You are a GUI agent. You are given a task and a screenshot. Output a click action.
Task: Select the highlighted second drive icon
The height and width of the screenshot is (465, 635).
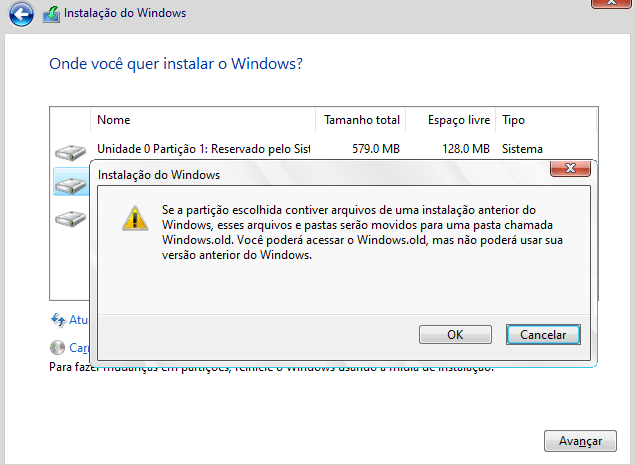coord(71,185)
